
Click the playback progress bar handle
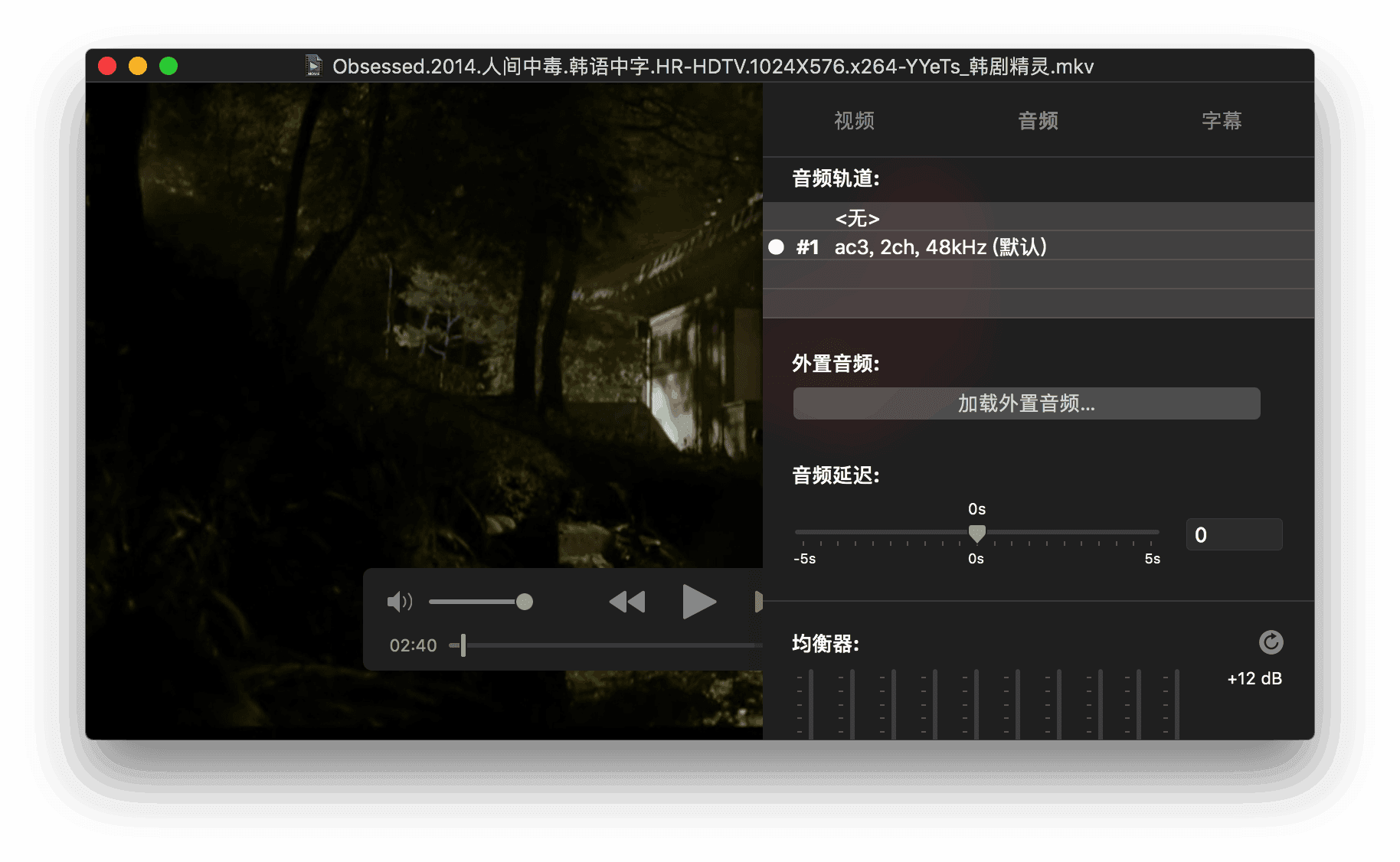[463, 645]
